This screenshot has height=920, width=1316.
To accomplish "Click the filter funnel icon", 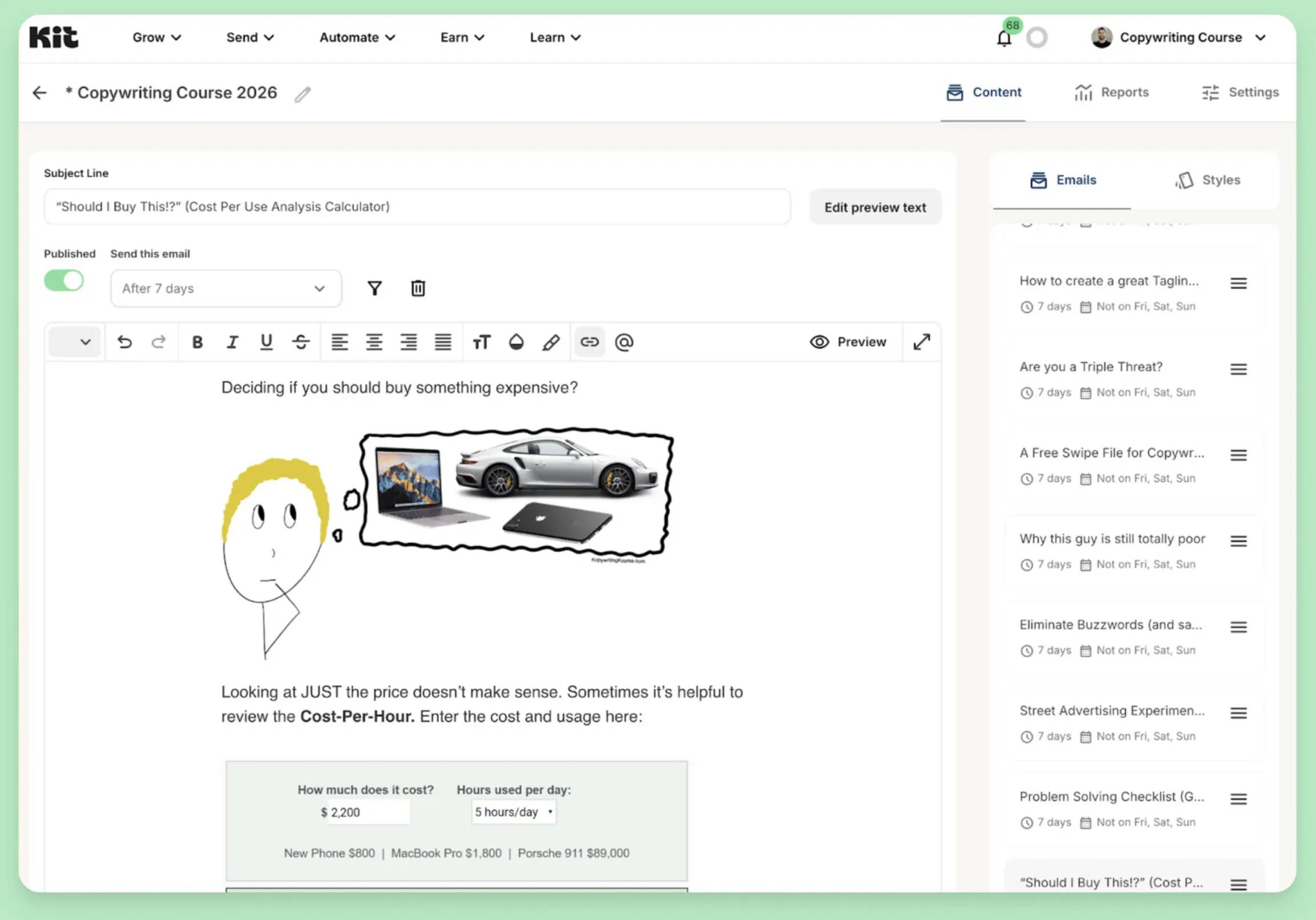I will pos(375,288).
